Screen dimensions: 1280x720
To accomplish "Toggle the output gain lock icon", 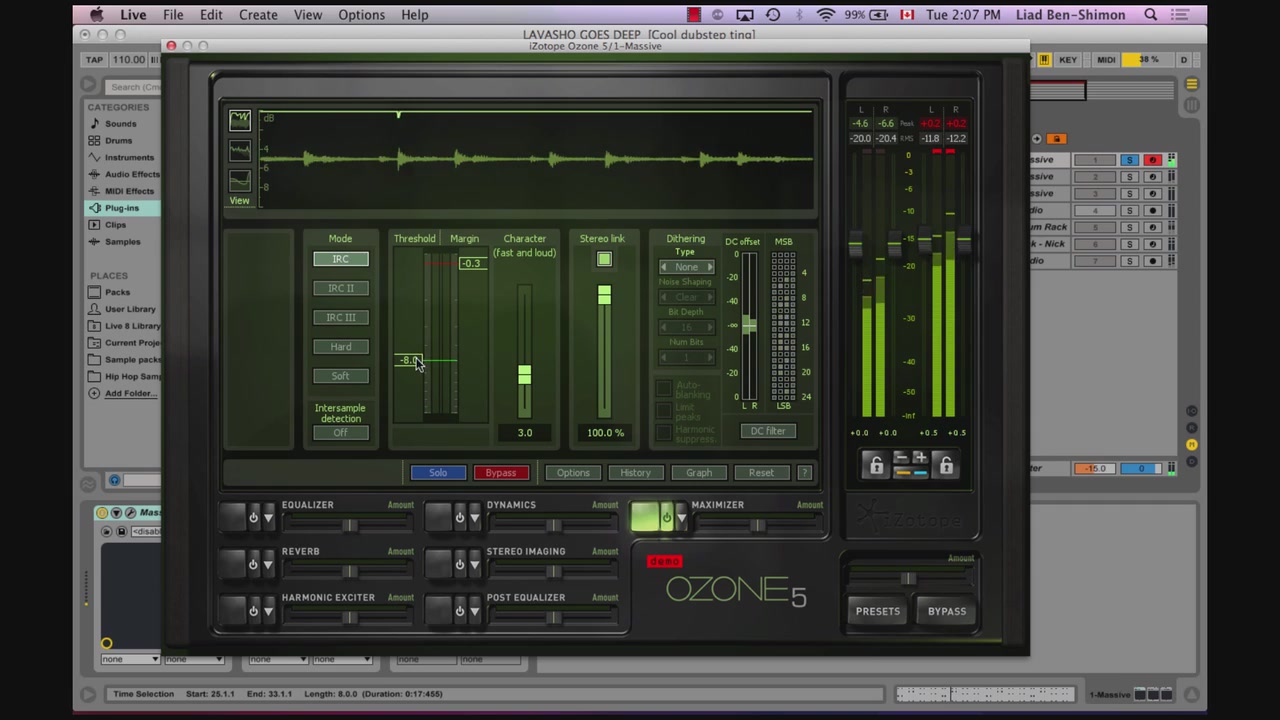I will [945, 465].
